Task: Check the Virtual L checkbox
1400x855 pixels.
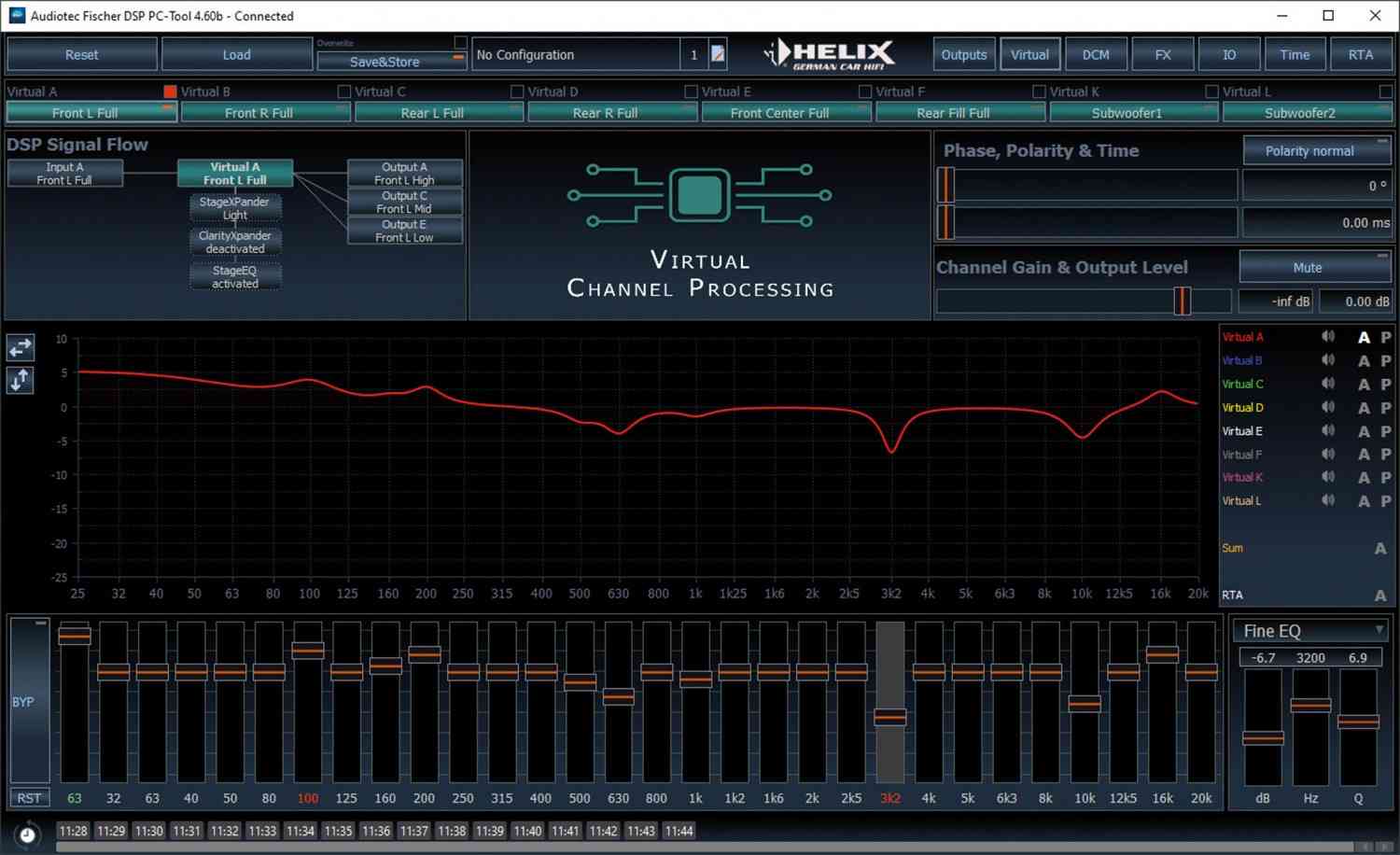Action: point(1385,91)
